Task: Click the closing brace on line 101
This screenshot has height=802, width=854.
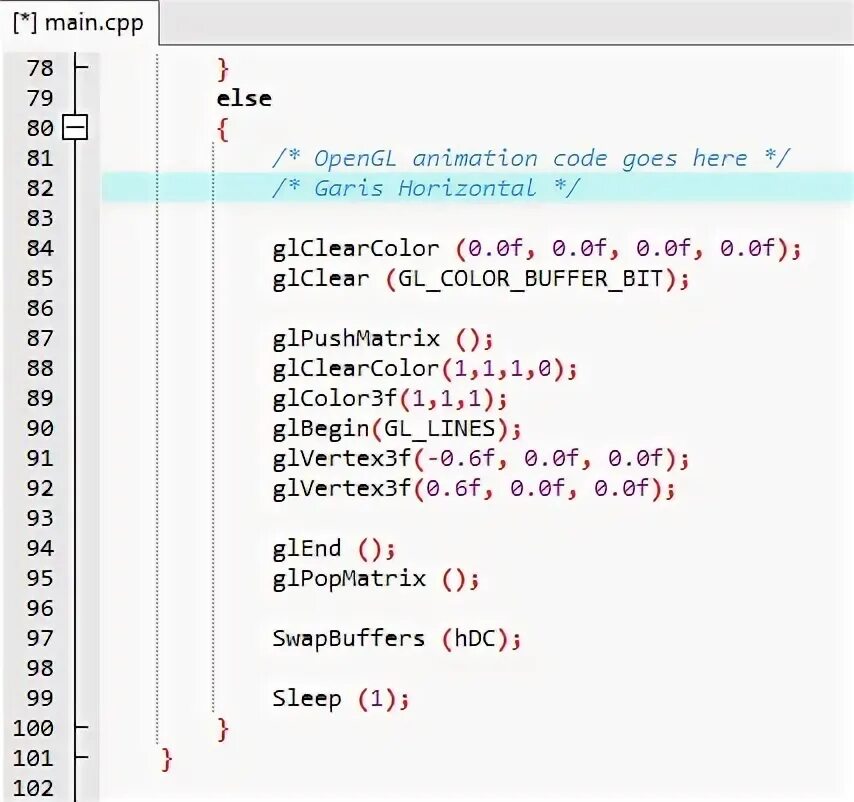Action: pyautogui.click(x=167, y=759)
